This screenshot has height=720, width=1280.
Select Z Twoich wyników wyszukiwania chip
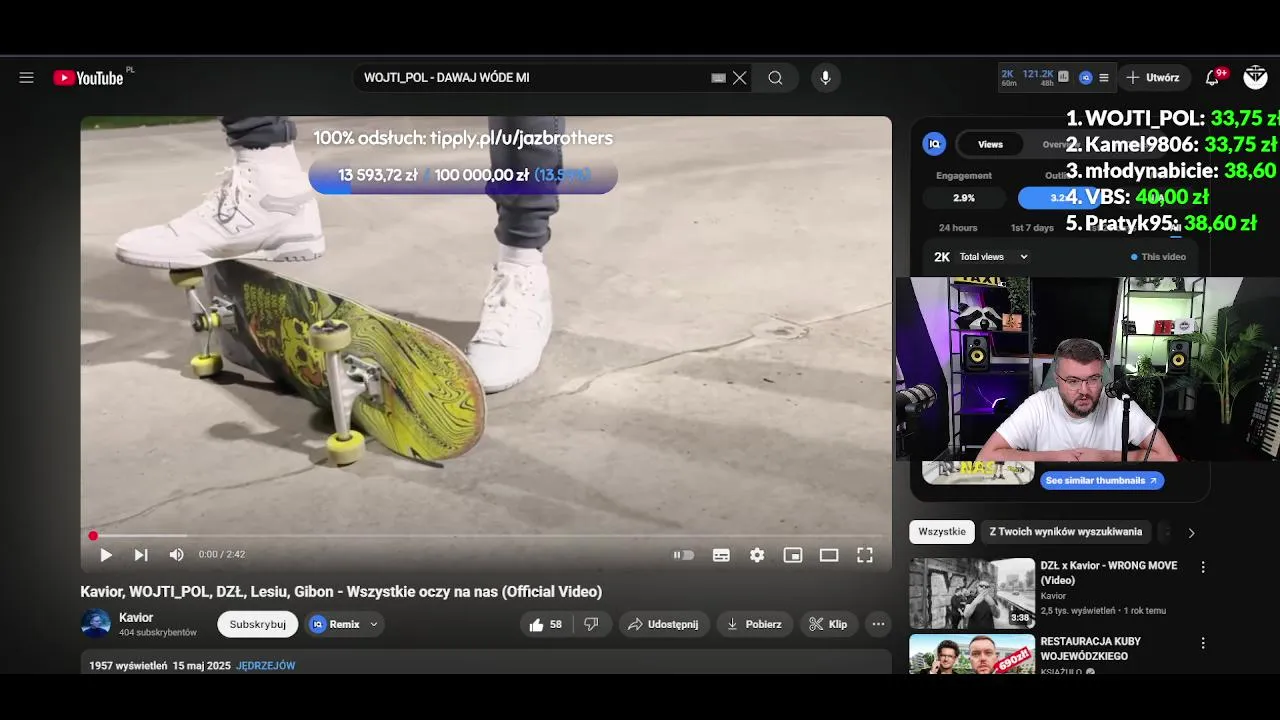tap(1065, 532)
